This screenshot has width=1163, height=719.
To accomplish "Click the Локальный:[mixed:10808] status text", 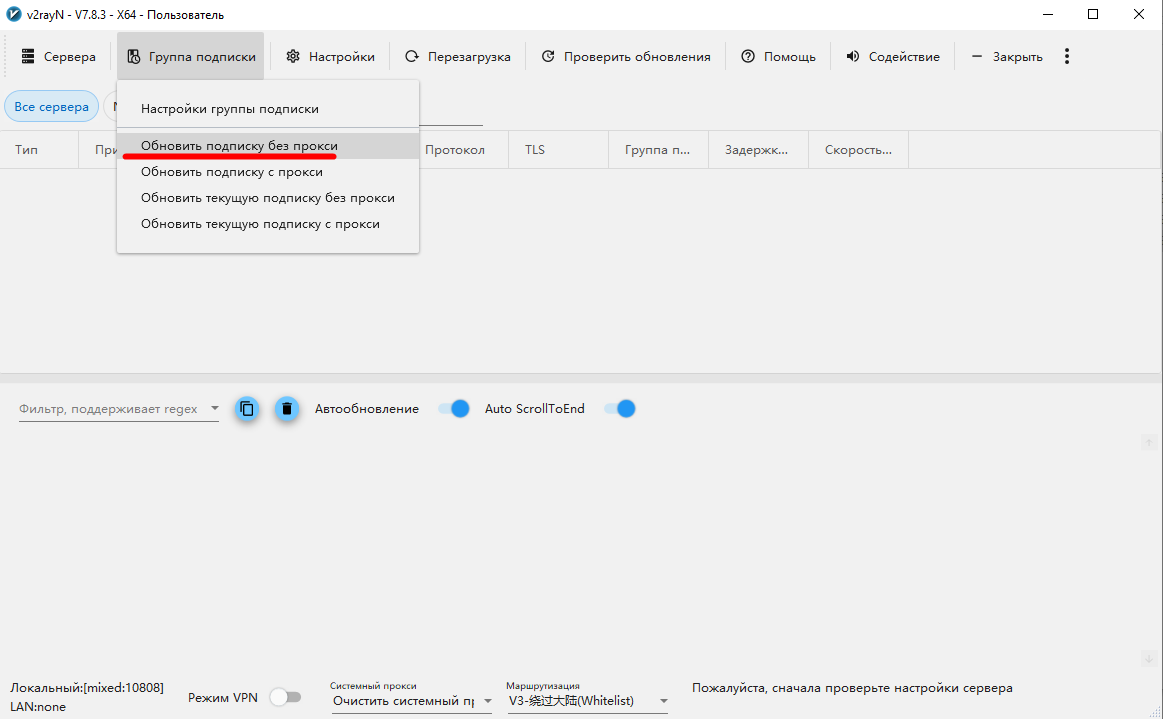I will tap(87, 688).
